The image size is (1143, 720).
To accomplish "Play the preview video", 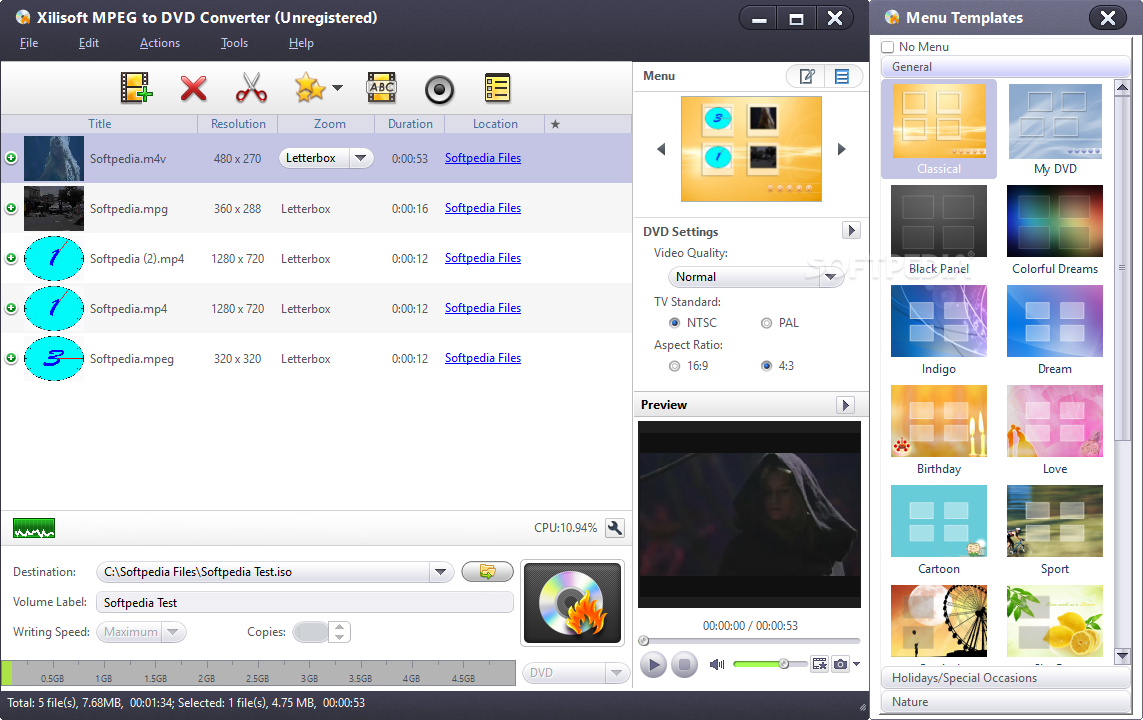I will 653,665.
